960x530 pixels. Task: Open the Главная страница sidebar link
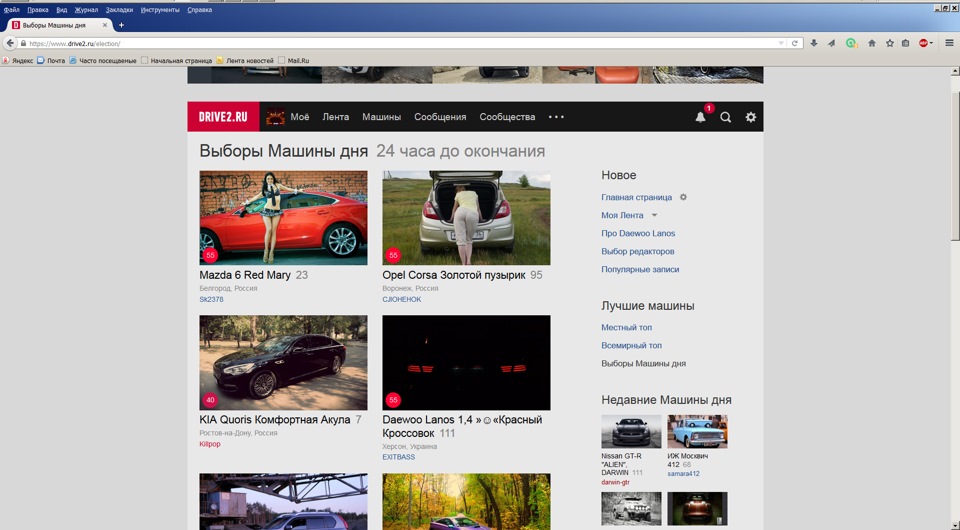pyautogui.click(x=636, y=197)
